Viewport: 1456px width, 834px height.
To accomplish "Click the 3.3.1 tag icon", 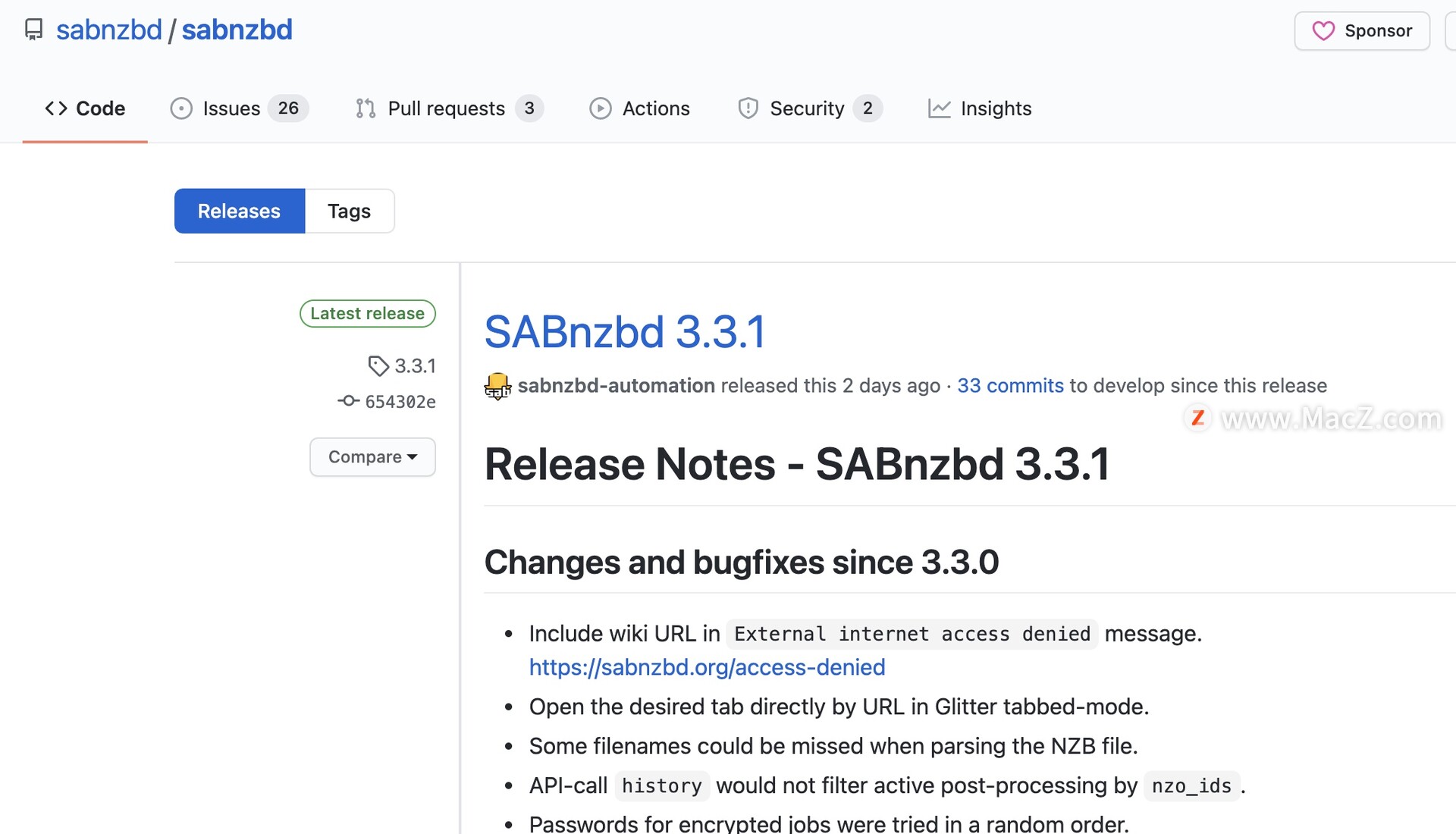I will click(378, 366).
